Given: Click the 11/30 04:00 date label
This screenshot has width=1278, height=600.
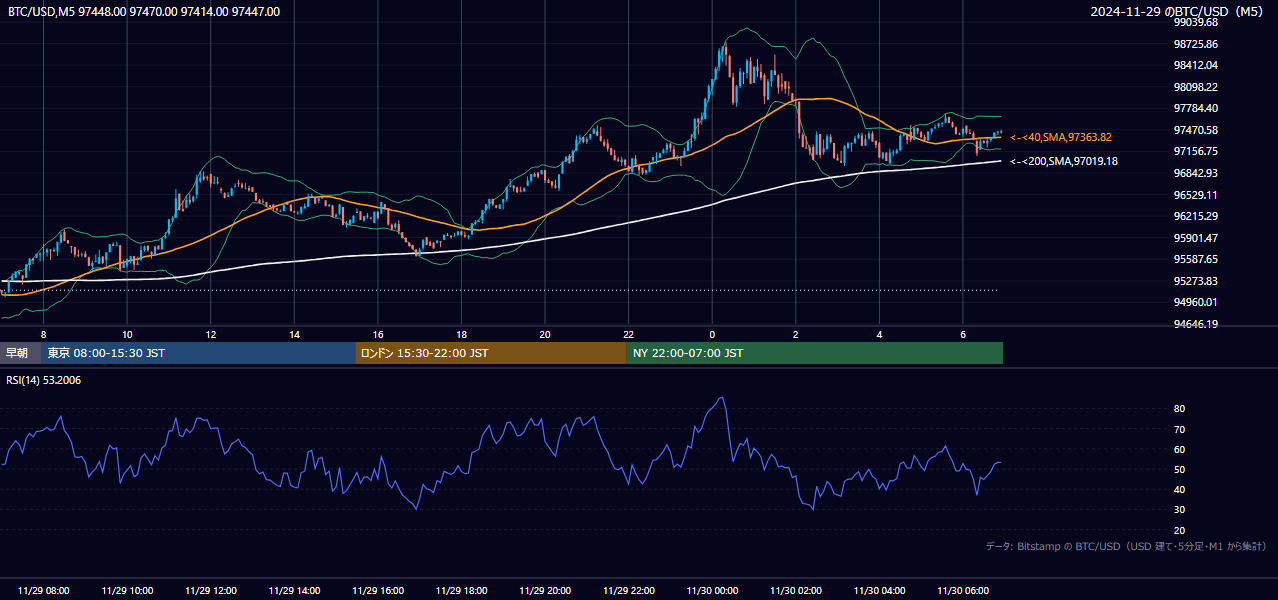Looking at the screenshot, I should (x=879, y=591).
